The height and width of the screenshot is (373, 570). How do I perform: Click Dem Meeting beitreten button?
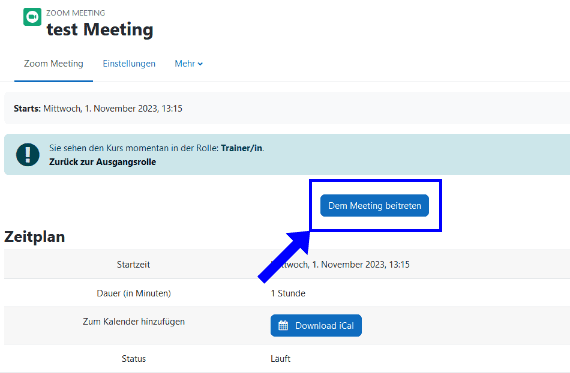[x=374, y=206]
